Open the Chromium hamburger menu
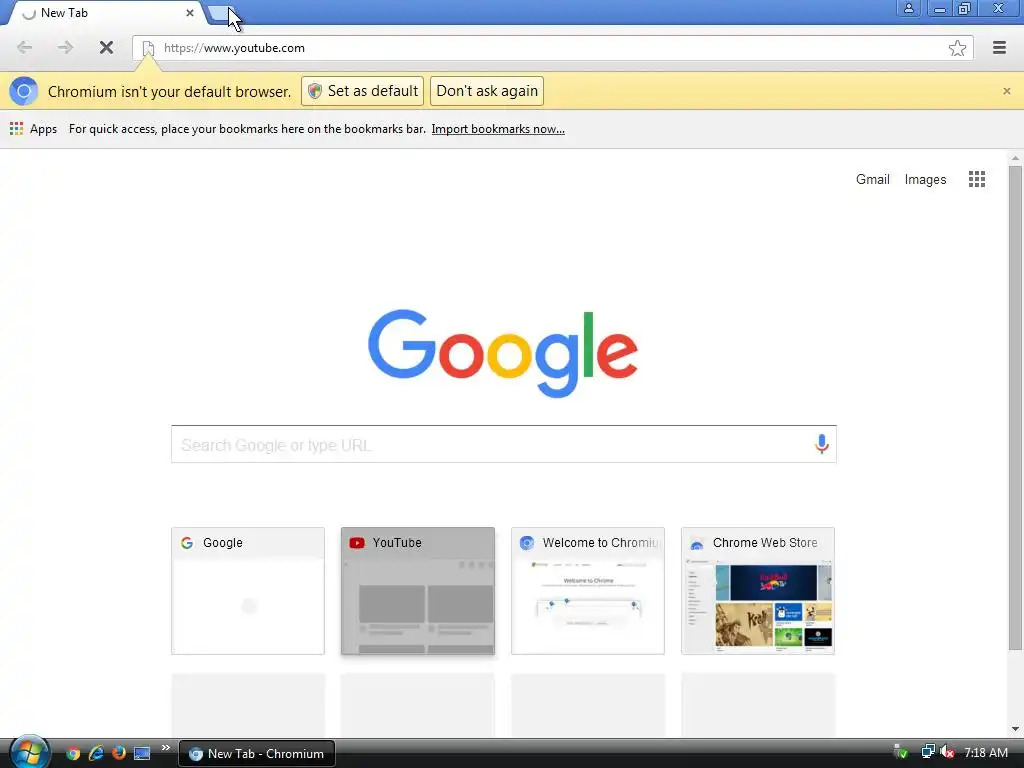The image size is (1024, 768). click(999, 48)
